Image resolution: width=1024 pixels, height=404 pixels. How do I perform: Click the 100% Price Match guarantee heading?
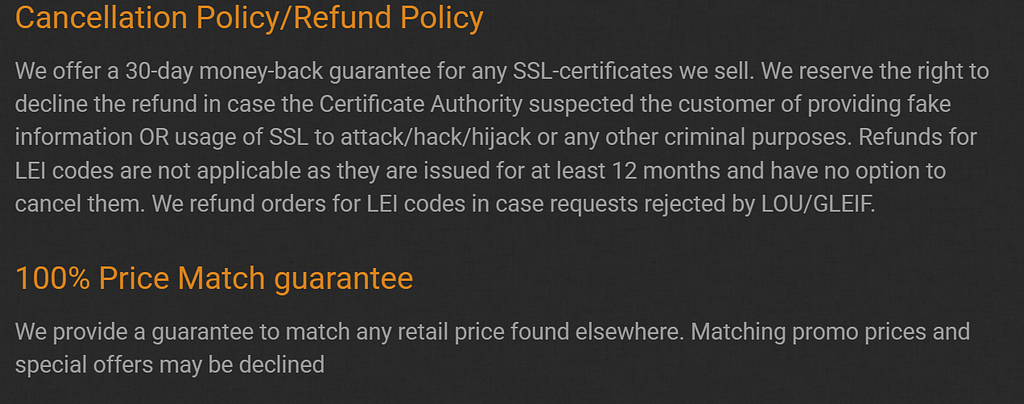click(x=214, y=279)
